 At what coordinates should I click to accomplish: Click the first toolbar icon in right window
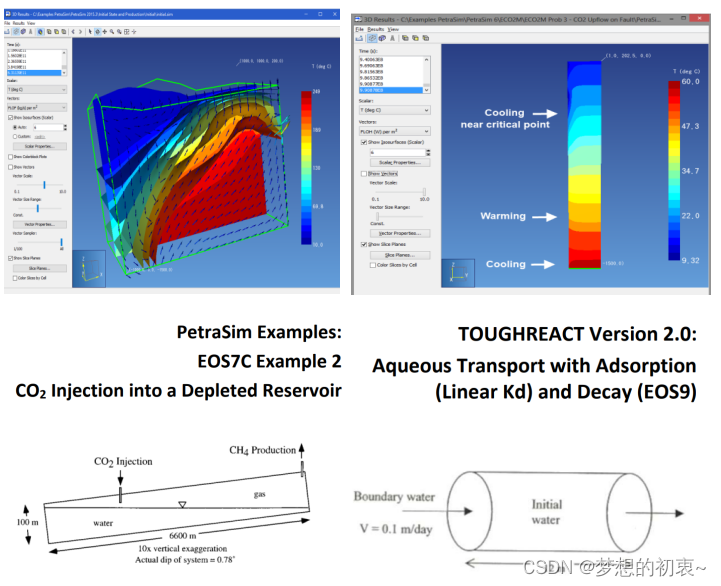(359, 38)
